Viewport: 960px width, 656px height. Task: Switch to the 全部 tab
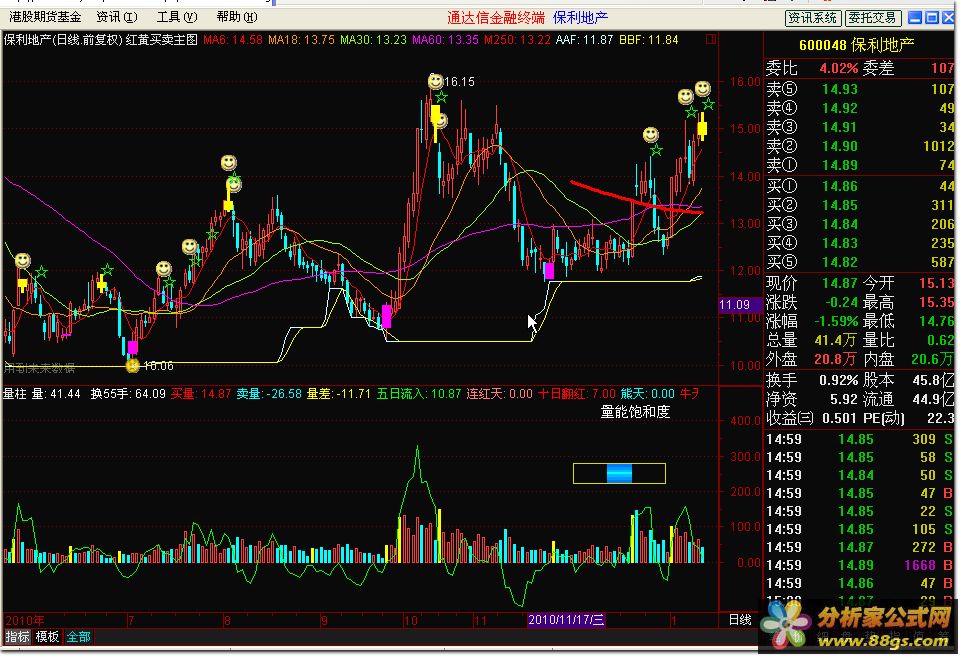click(78, 636)
